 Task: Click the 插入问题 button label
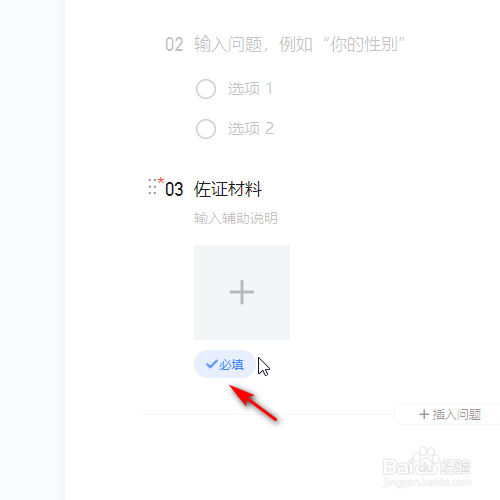(x=457, y=415)
